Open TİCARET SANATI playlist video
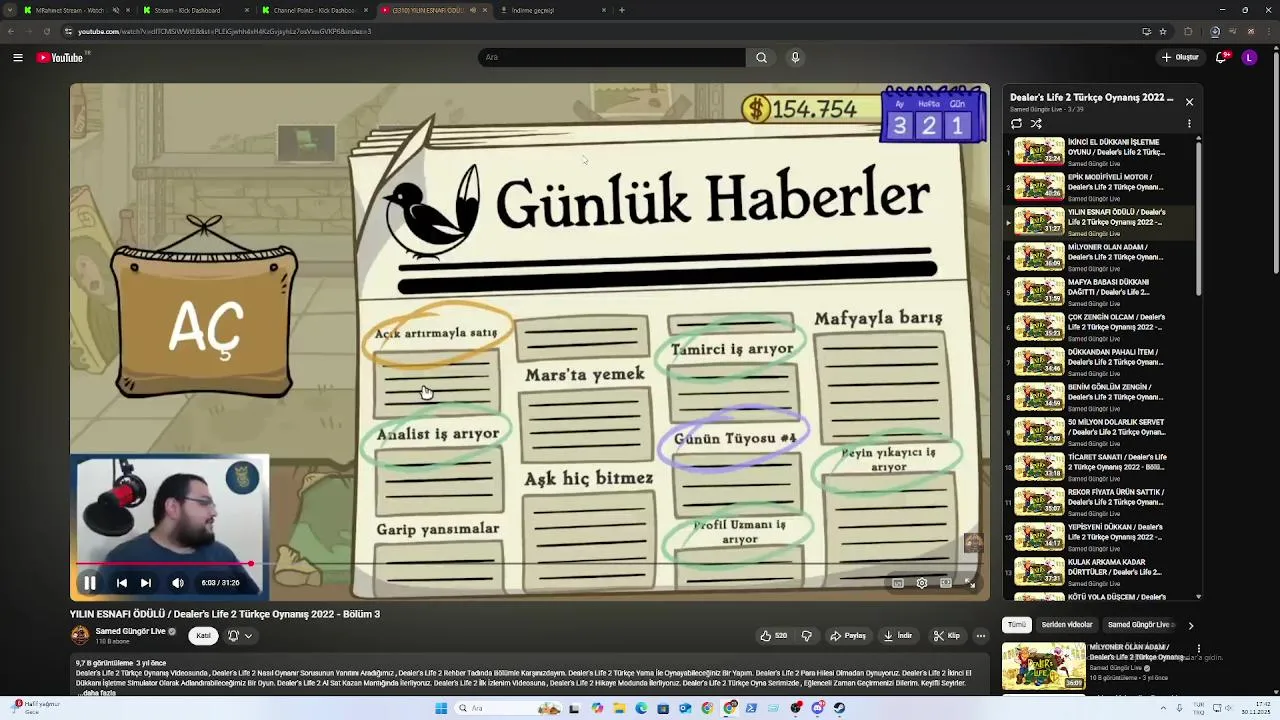 (1100, 467)
